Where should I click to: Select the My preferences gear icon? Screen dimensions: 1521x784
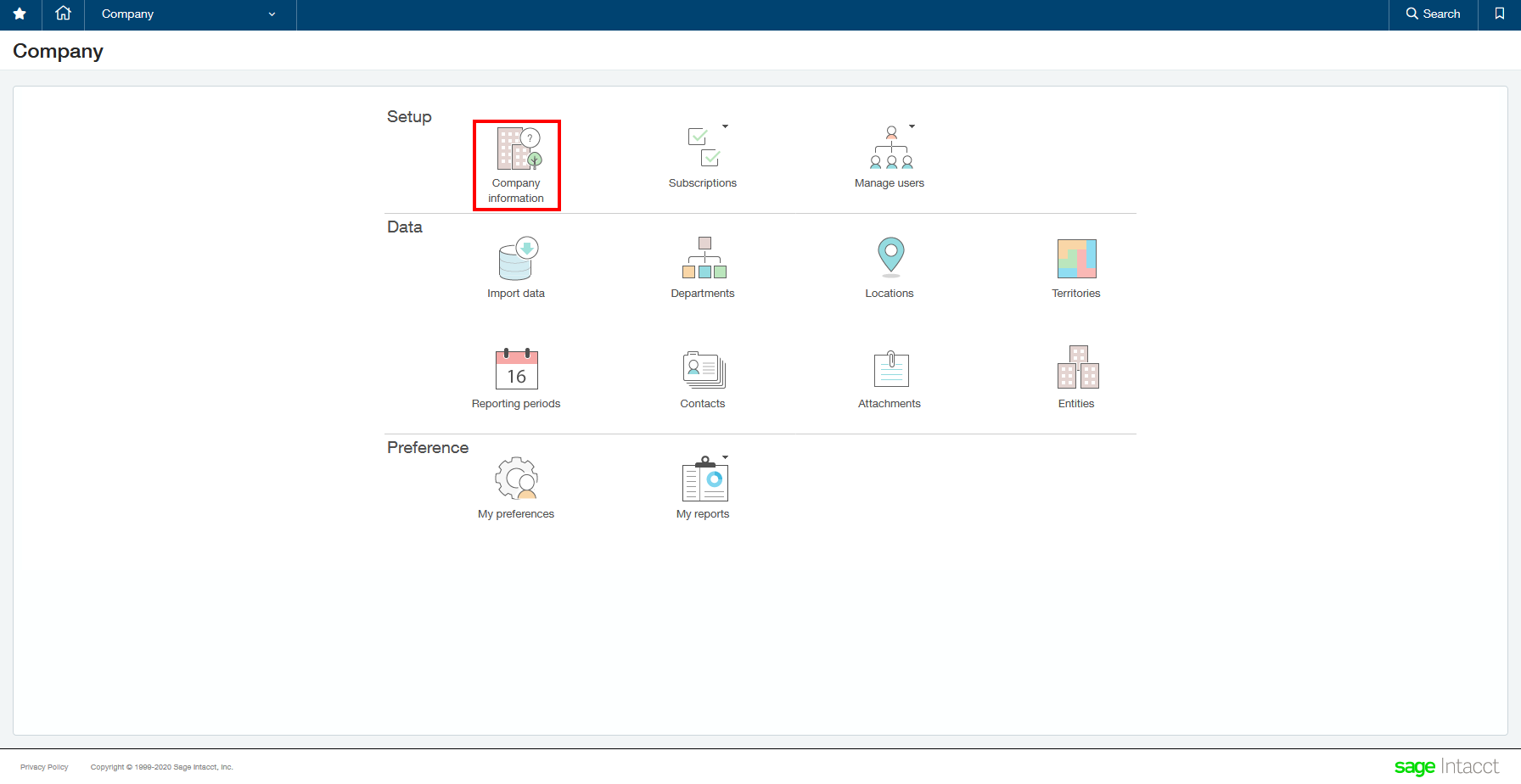pos(516,478)
